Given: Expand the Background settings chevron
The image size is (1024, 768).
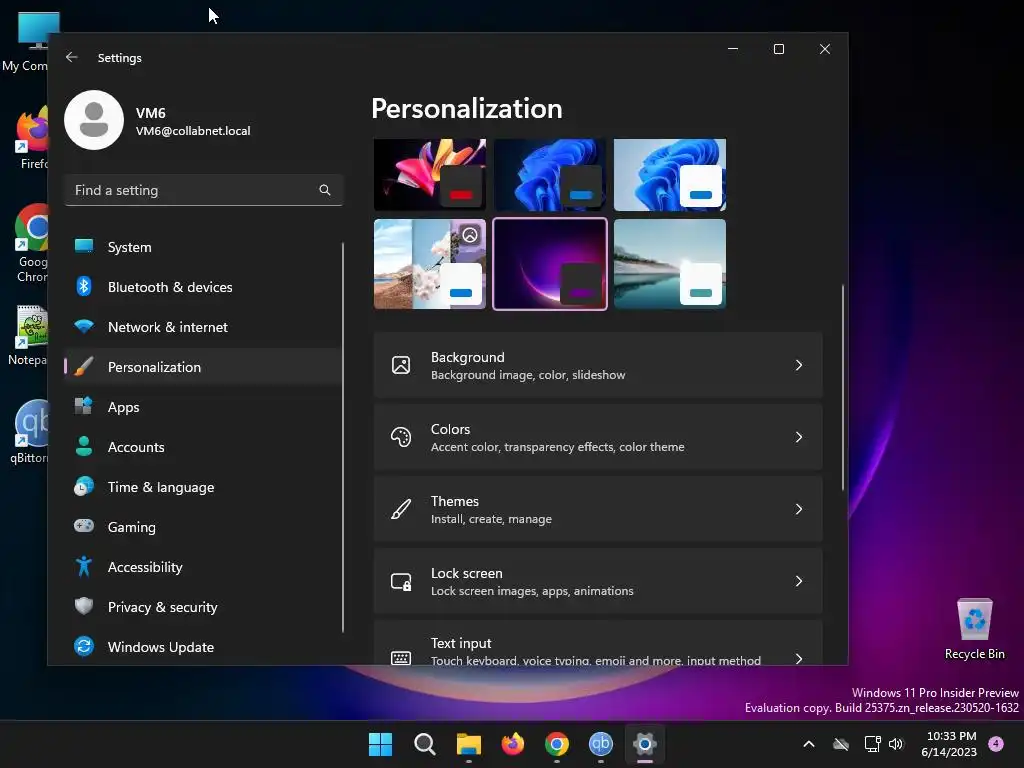Looking at the screenshot, I should point(799,365).
